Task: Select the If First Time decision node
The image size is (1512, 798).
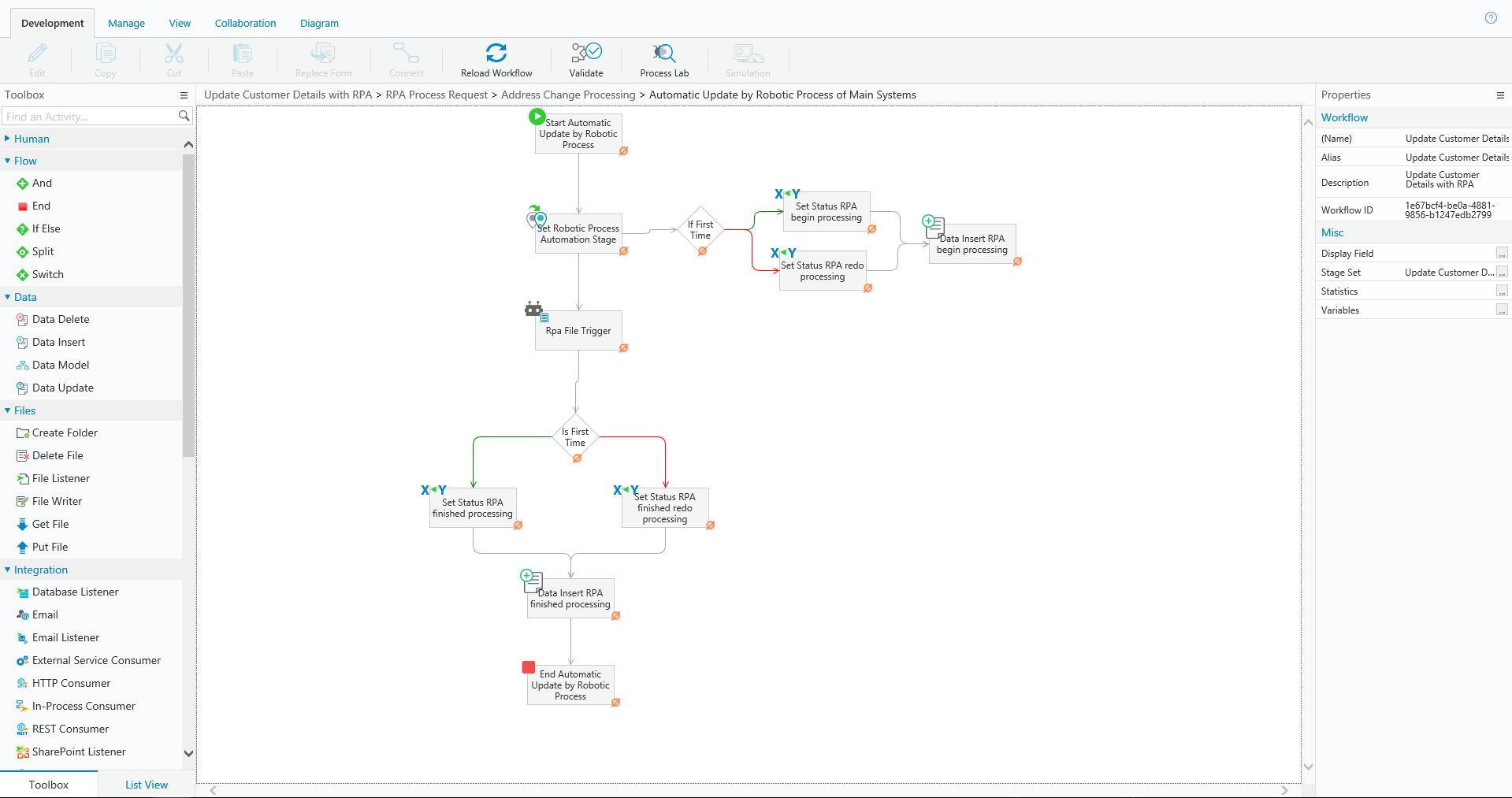Action: (x=700, y=230)
